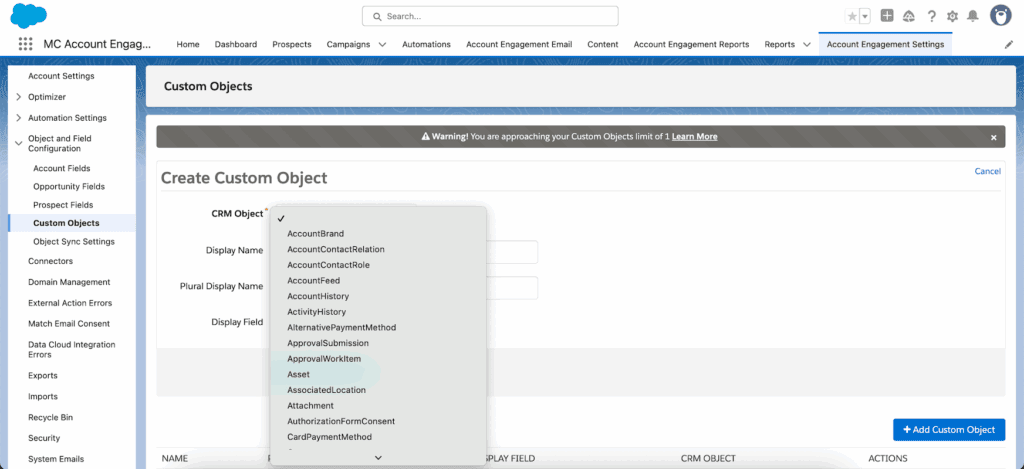Open the Campaigns tab
The height and width of the screenshot is (469, 1024).
click(348, 44)
